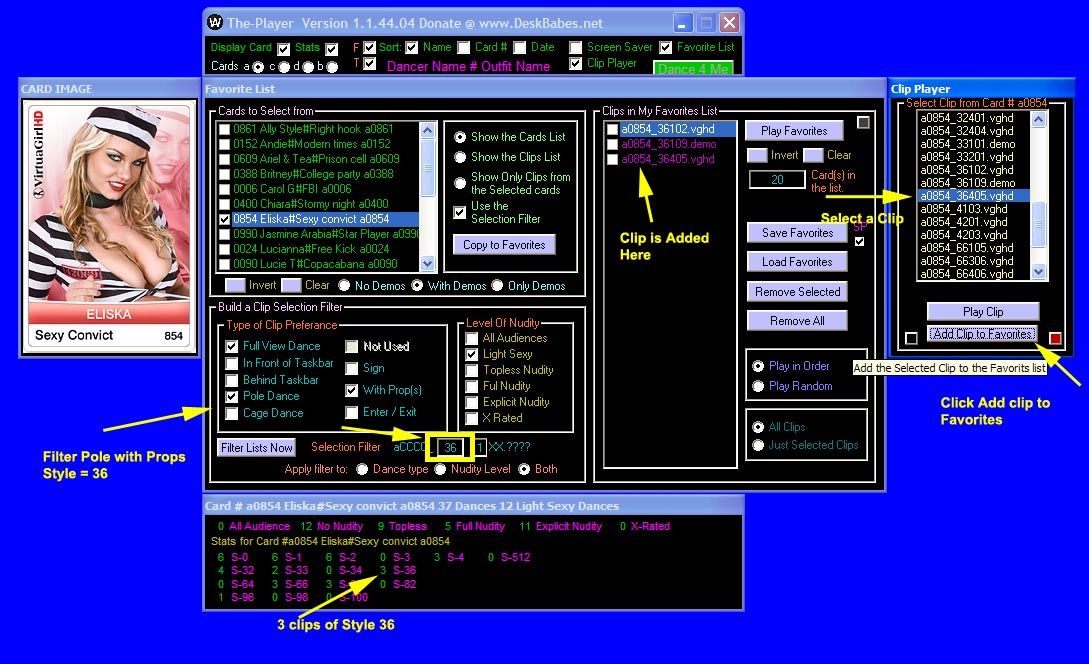Image resolution: width=1089 pixels, height=664 pixels.
Task: Click the Save Favorites button
Action: pos(797,233)
